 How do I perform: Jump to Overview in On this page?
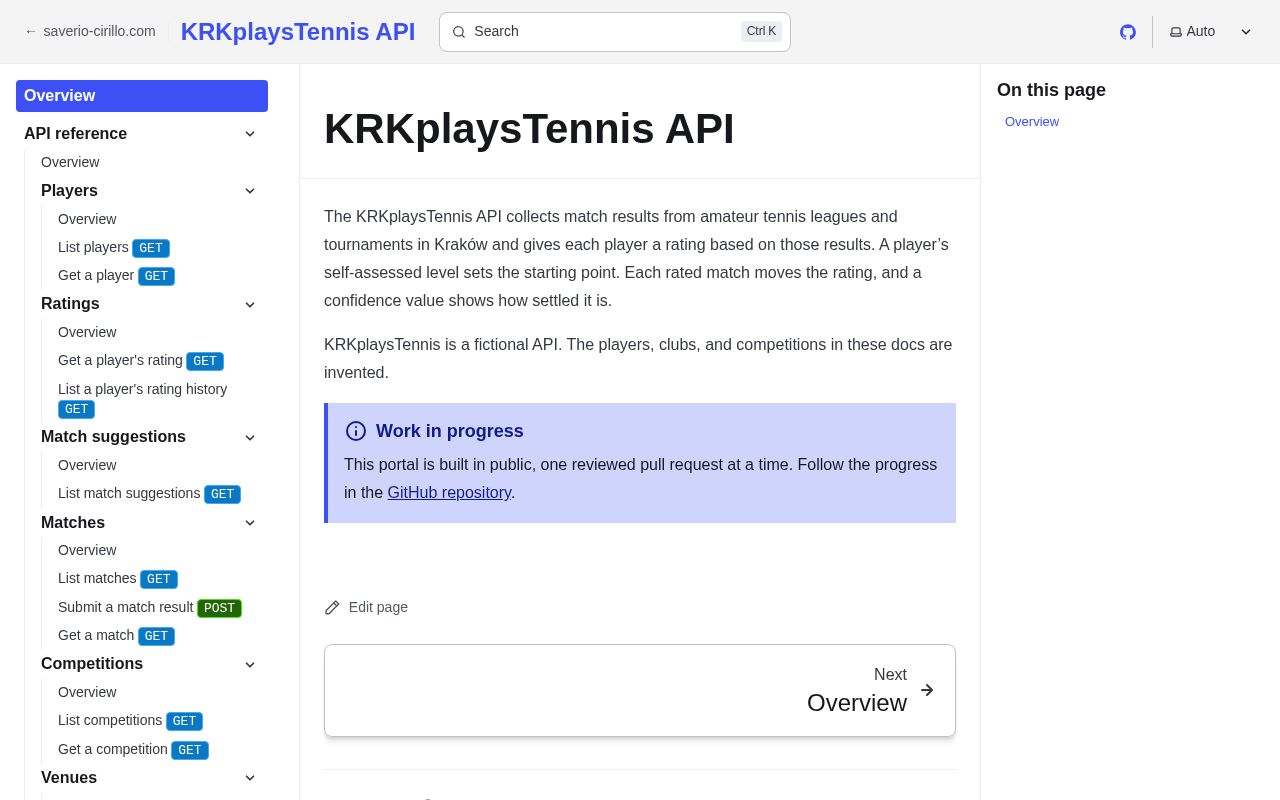[1032, 122]
